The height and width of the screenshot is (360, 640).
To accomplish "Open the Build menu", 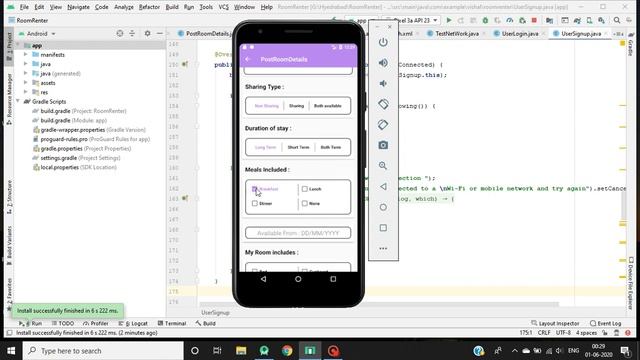I will tap(172, 7).
